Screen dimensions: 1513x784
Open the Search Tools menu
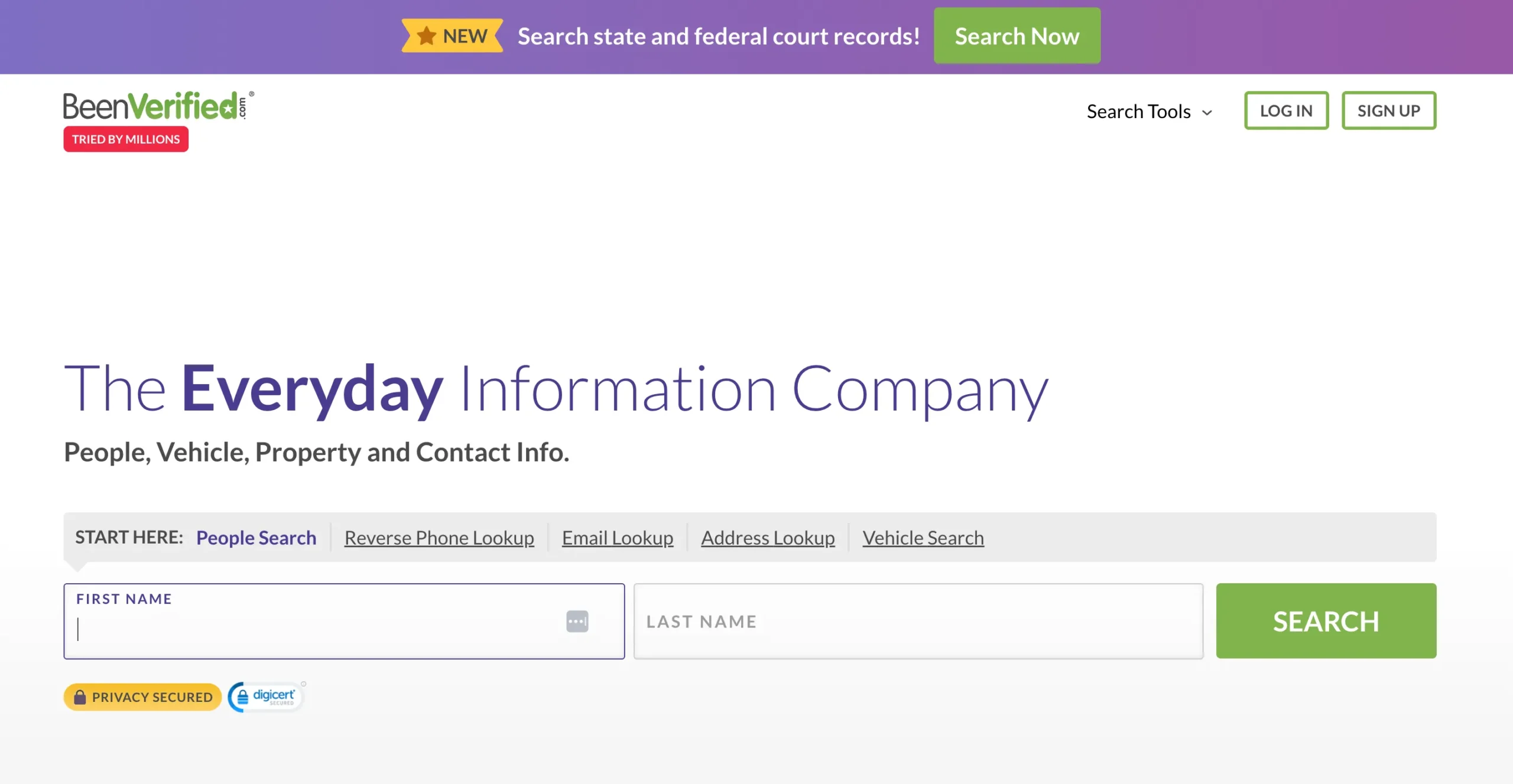(1138, 112)
